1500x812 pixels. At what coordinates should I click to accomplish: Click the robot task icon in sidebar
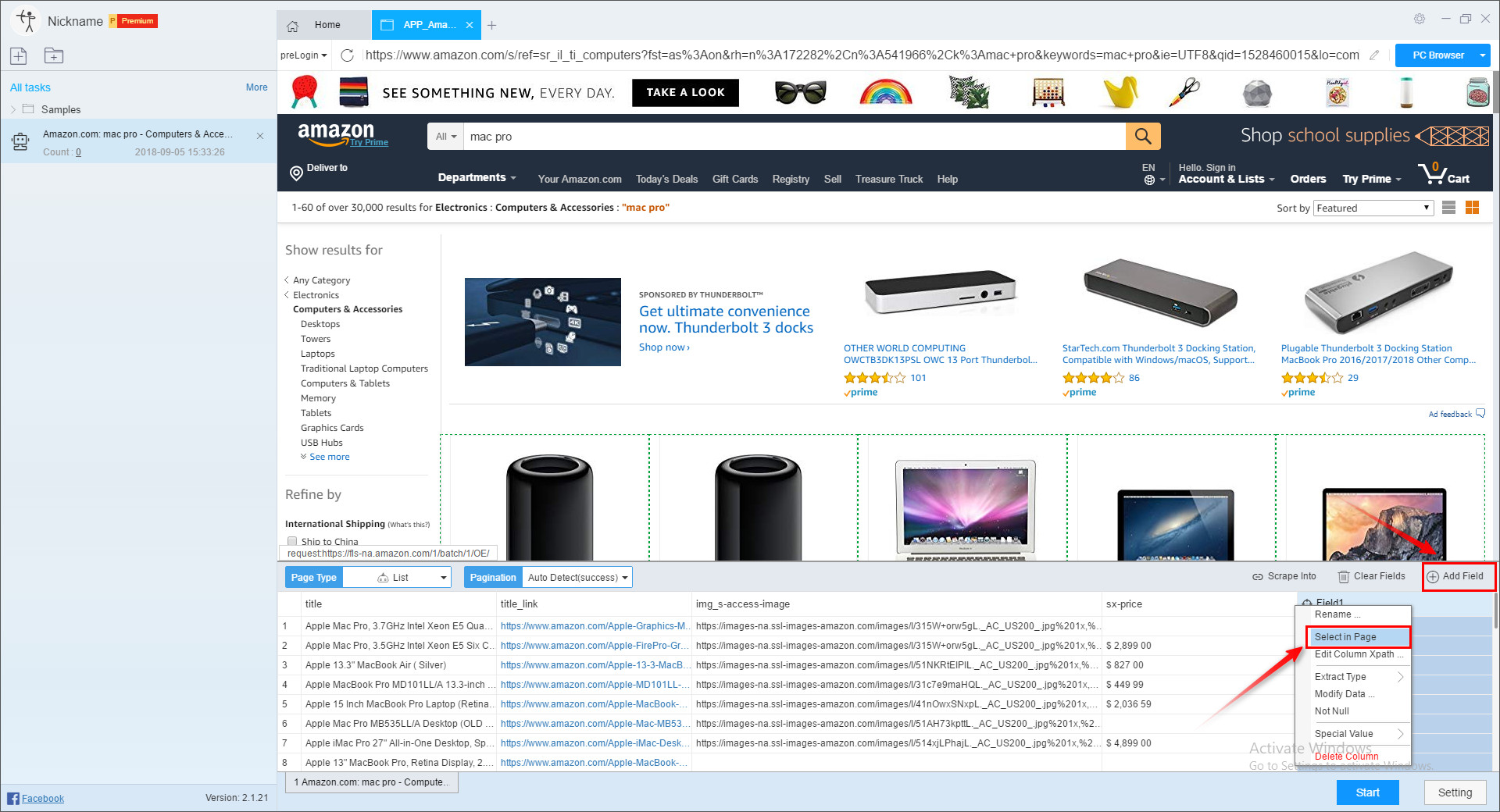[x=20, y=141]
